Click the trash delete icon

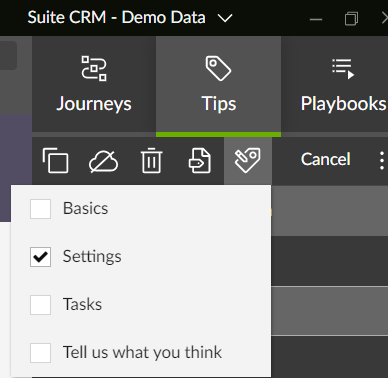(x=152, y=161)
